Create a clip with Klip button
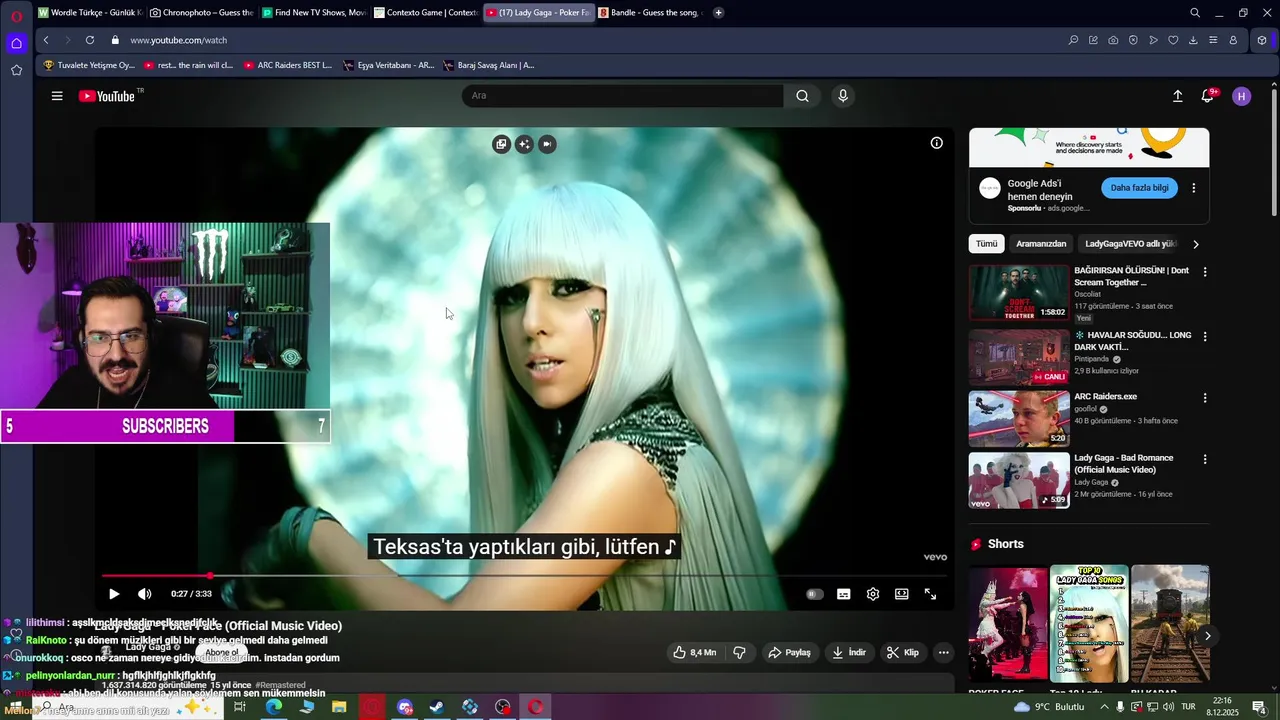The image size is (1280, 720). [x=902, y=652]
